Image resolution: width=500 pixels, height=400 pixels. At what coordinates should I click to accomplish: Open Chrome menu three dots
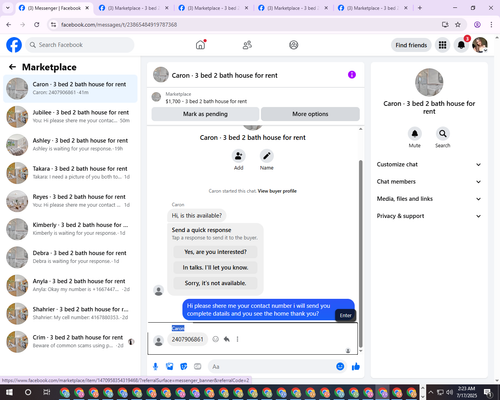(x=491, y=24)
